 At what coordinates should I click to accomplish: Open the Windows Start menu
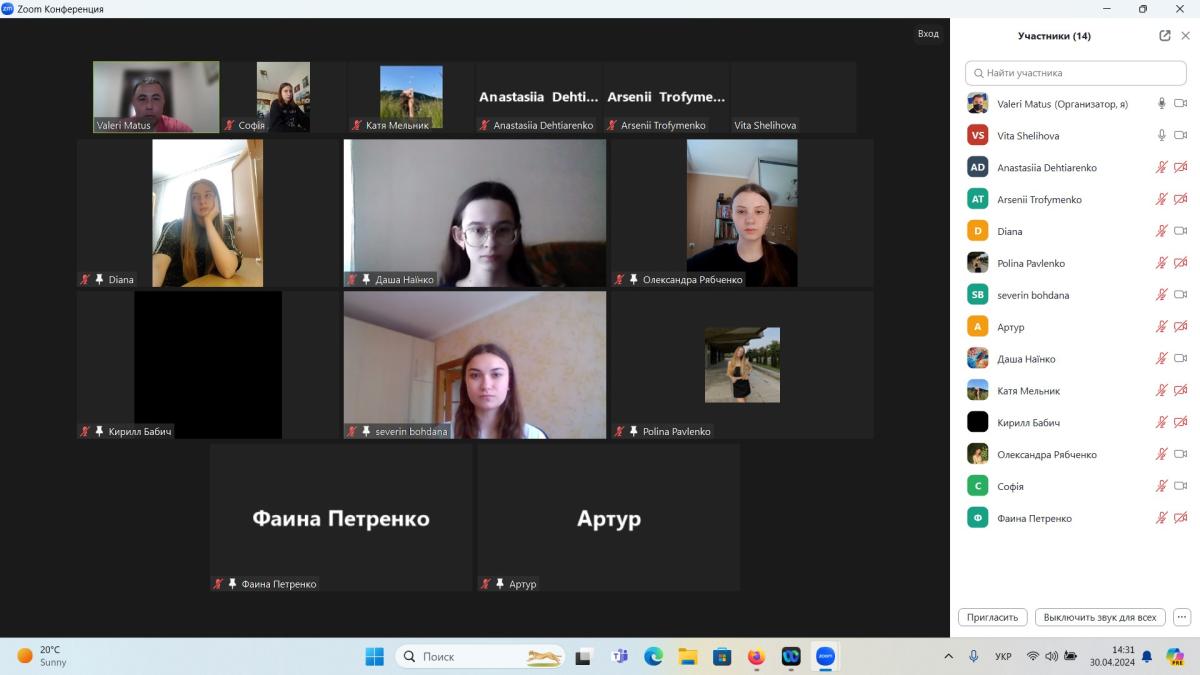(x=375, y=656)
